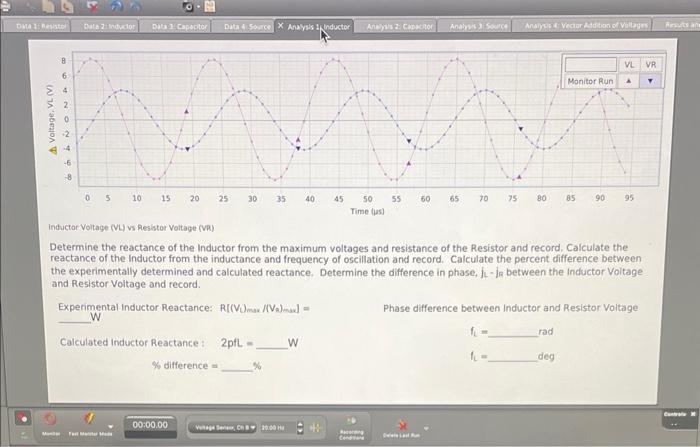Click the empty legend name field
This screenshot has height=447, width=700.
[591, 65]
